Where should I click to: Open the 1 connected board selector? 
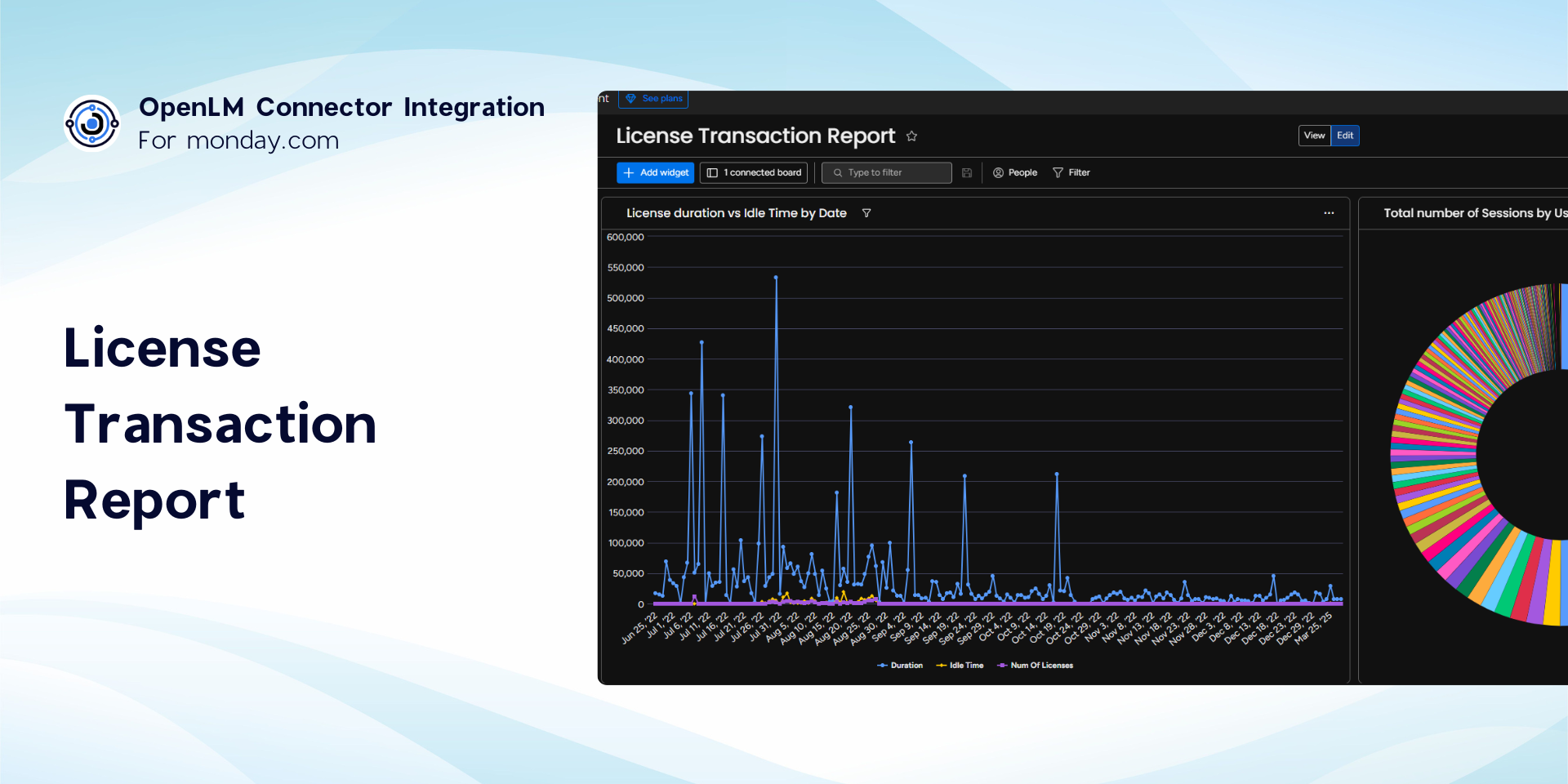[x=754, y=172]
